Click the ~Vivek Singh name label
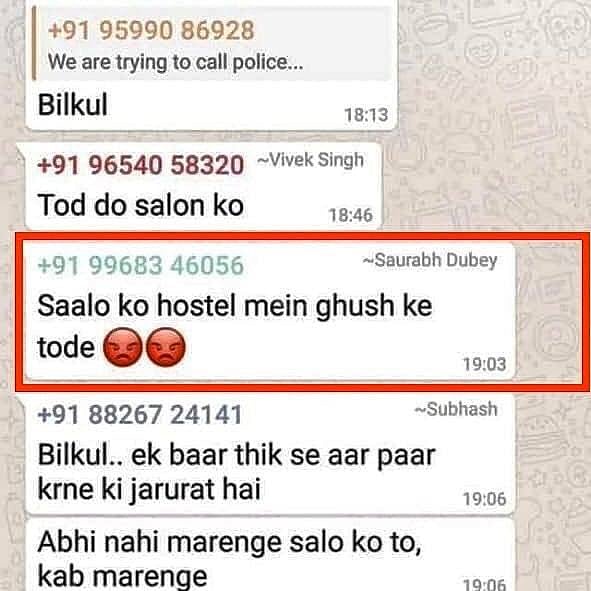 tap(311, 160)
